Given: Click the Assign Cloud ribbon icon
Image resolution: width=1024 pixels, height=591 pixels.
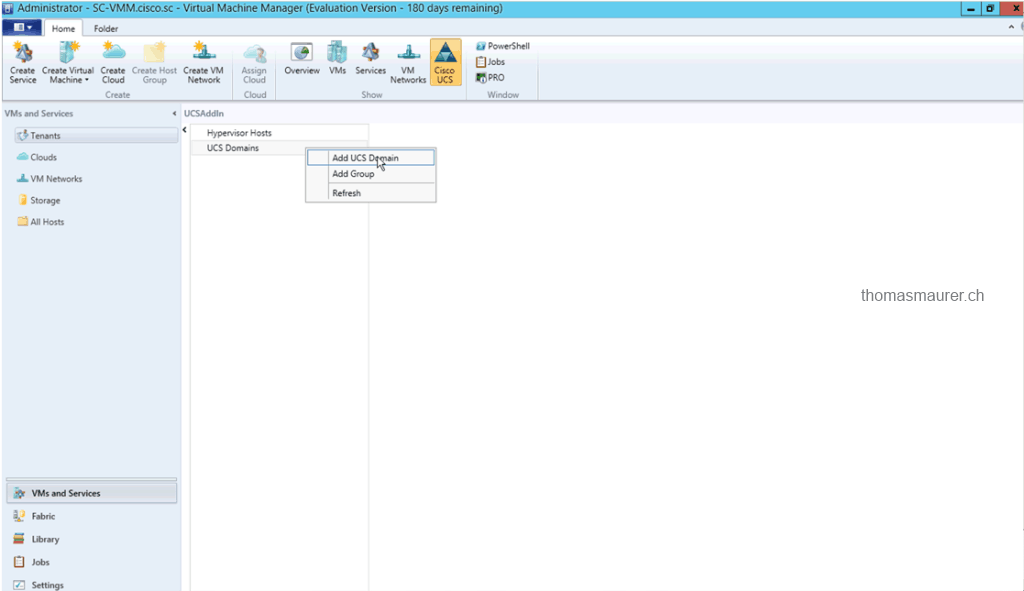Looking at the screenshot, I should click(x=254, y=62).
